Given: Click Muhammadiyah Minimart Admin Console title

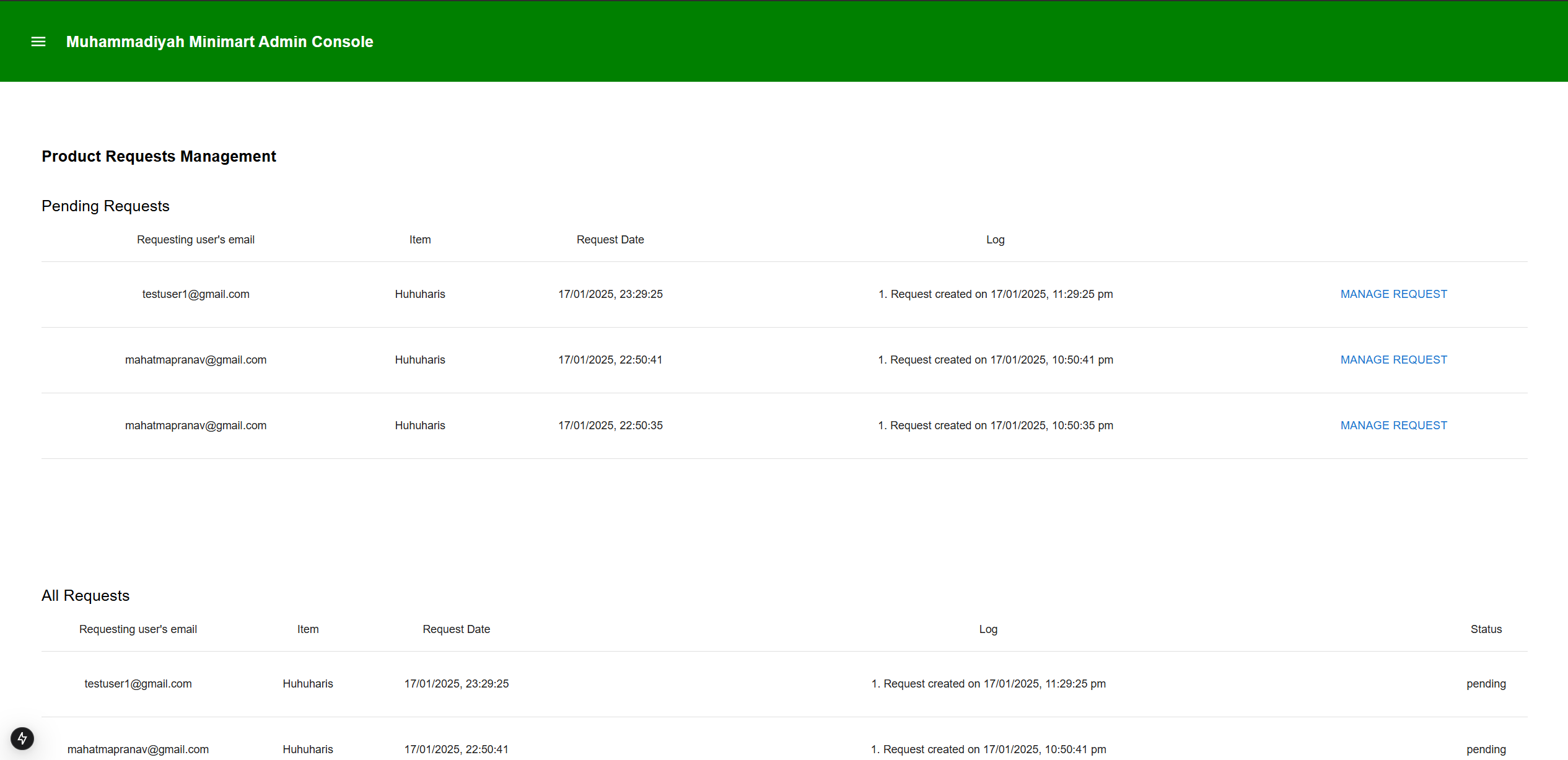Looking at the screenshot, I should click(x=219, y=41).
